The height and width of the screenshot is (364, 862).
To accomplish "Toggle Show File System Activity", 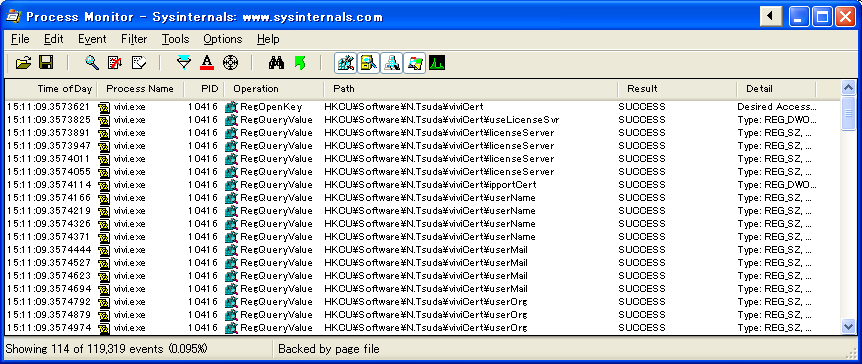I will pos(368,63).
